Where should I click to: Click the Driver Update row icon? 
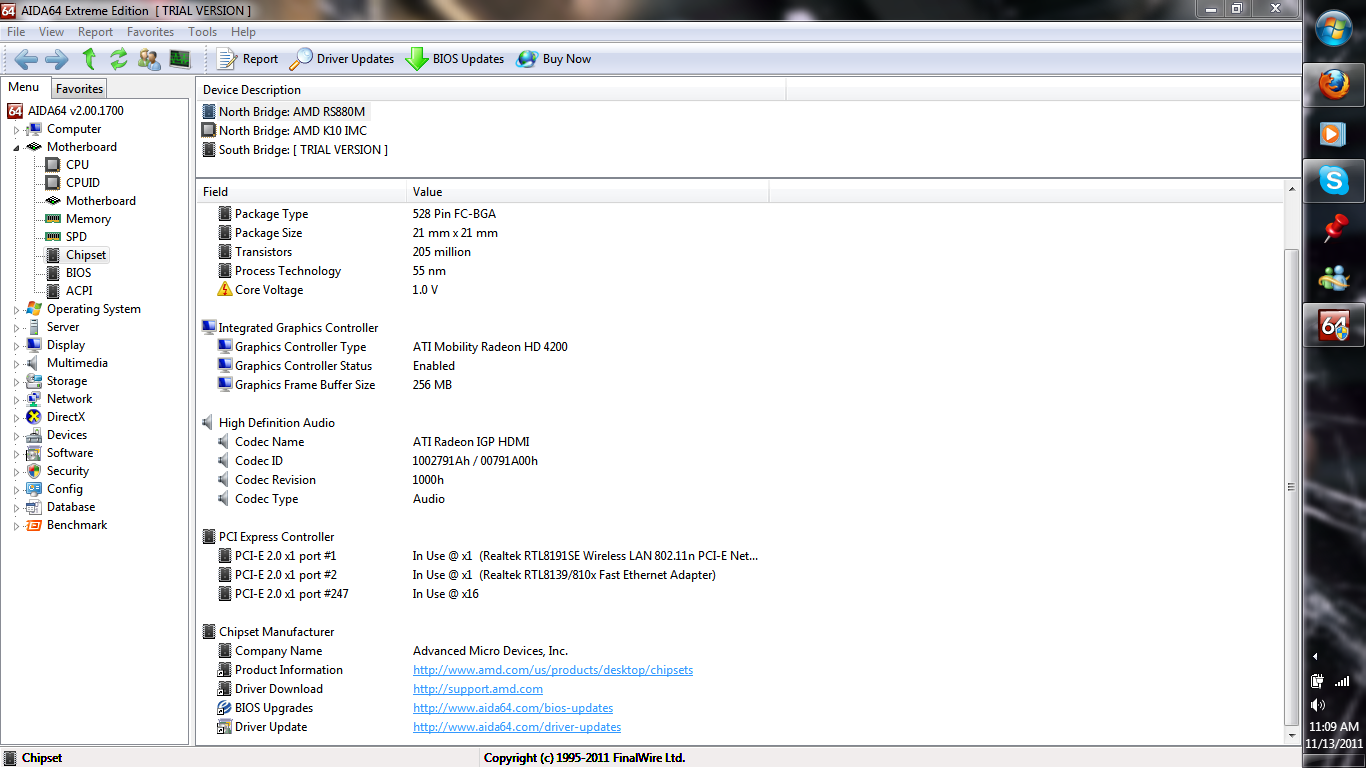[x=225, y=727]
